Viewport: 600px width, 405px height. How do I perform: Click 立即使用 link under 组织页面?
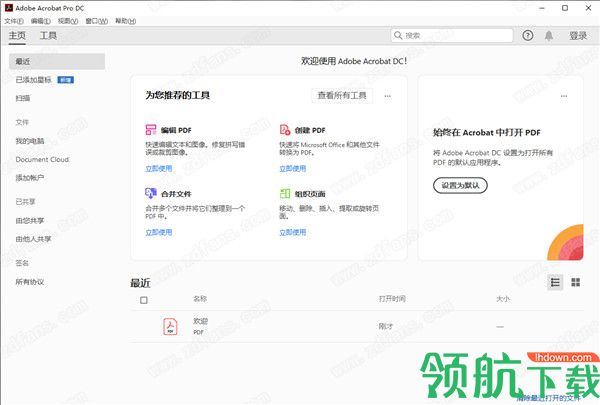pyautogui.click(x=293, y=232)
